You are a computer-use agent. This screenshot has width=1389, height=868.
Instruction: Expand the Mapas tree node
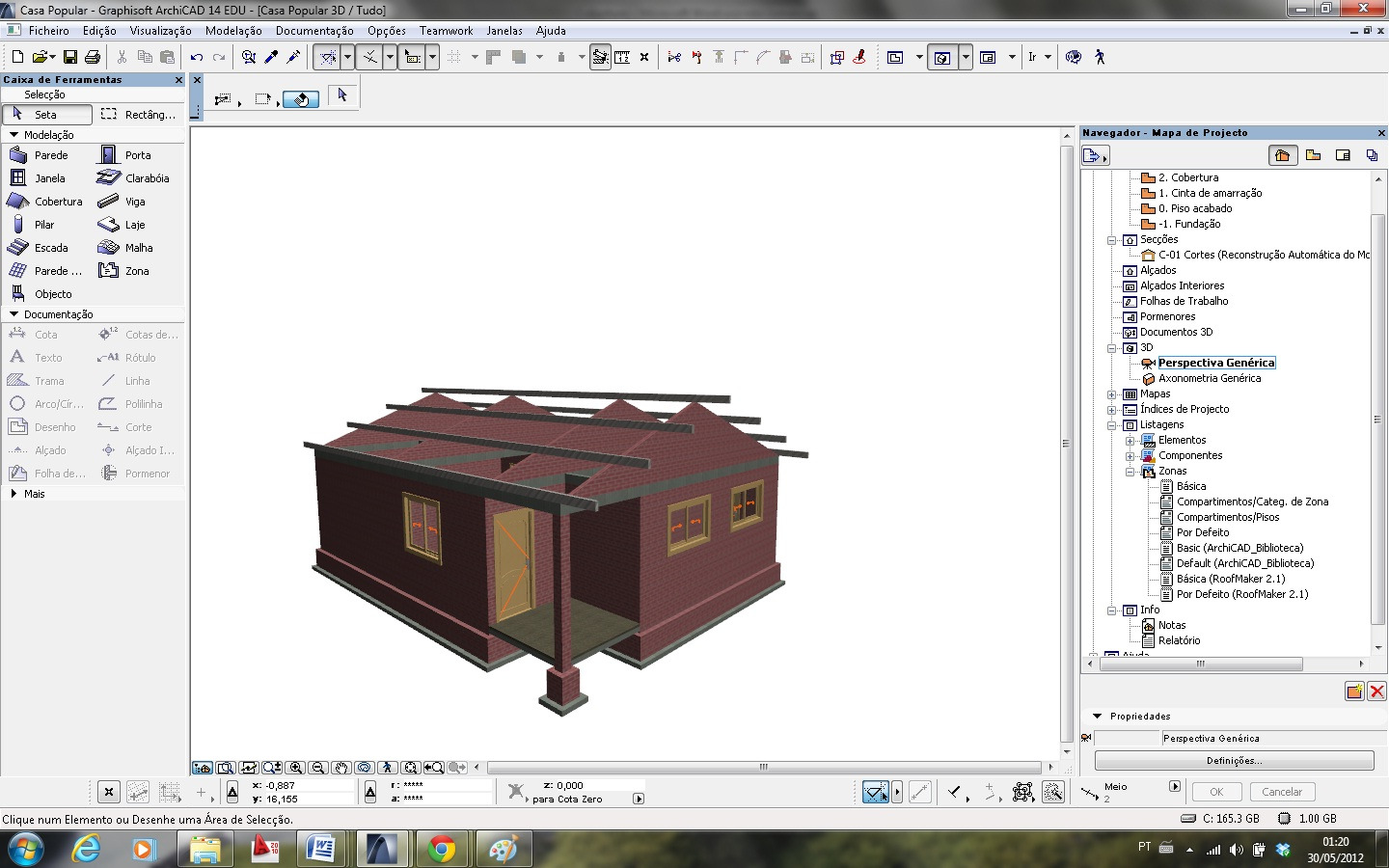[x=1111, y=393]
